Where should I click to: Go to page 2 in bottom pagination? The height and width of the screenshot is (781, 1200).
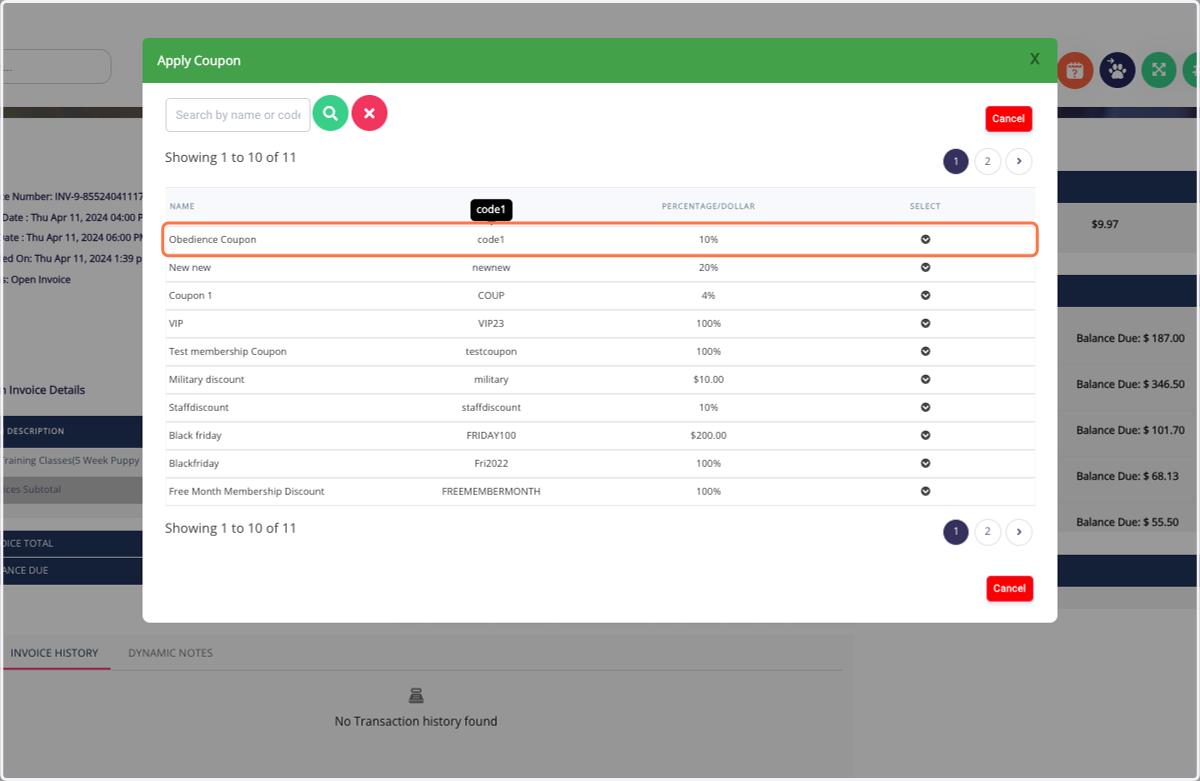[x=987, y=532]
